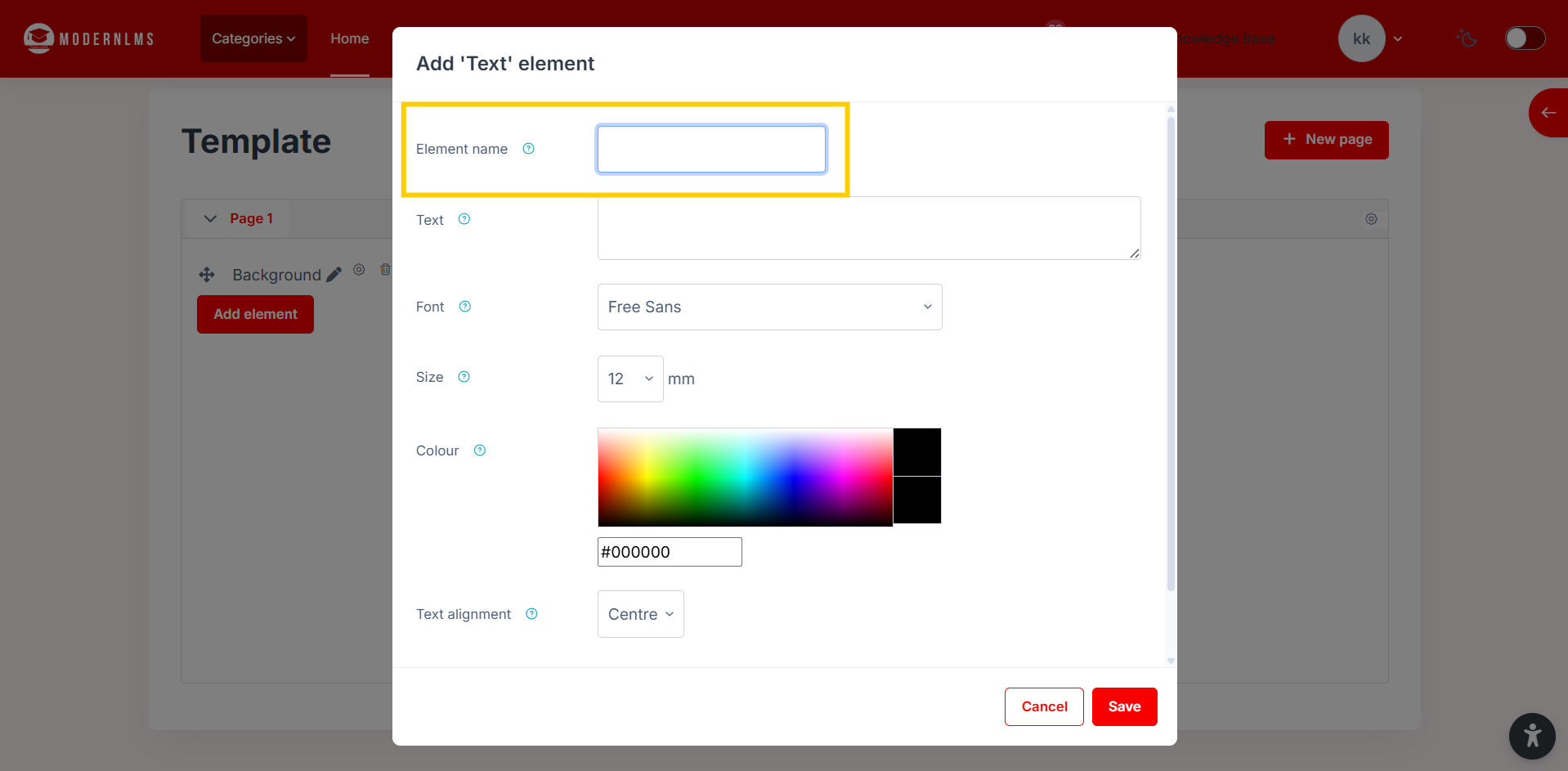This screenshot has width=1568, height=771.
Task: Pick a colour from the spectrum picker
Action: pos(745,477)
